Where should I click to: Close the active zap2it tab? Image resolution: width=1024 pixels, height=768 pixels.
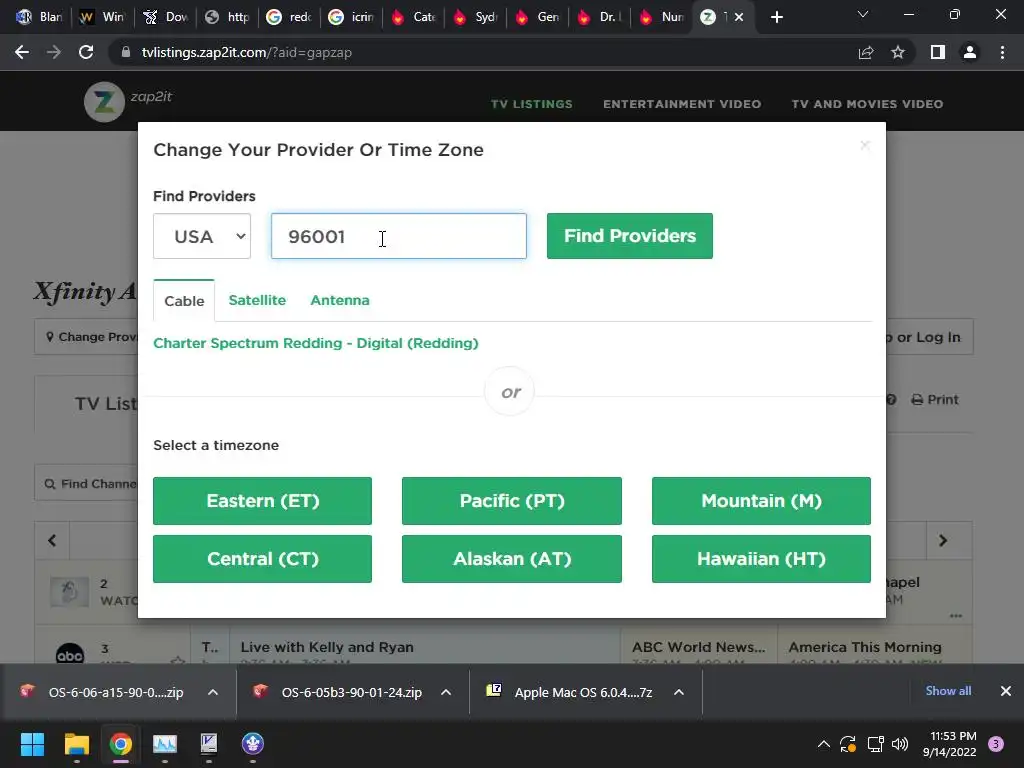739,17
